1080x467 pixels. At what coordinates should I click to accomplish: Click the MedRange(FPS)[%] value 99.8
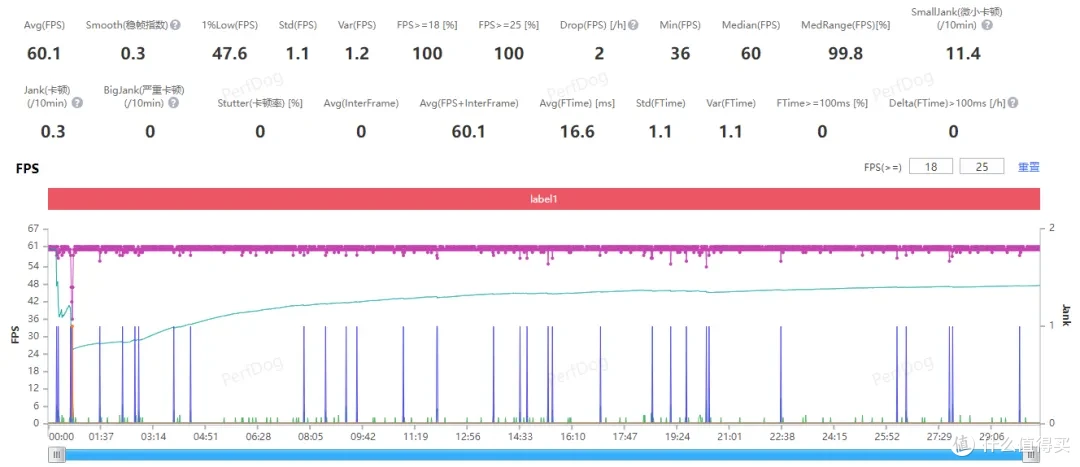[x=845, y=54]
